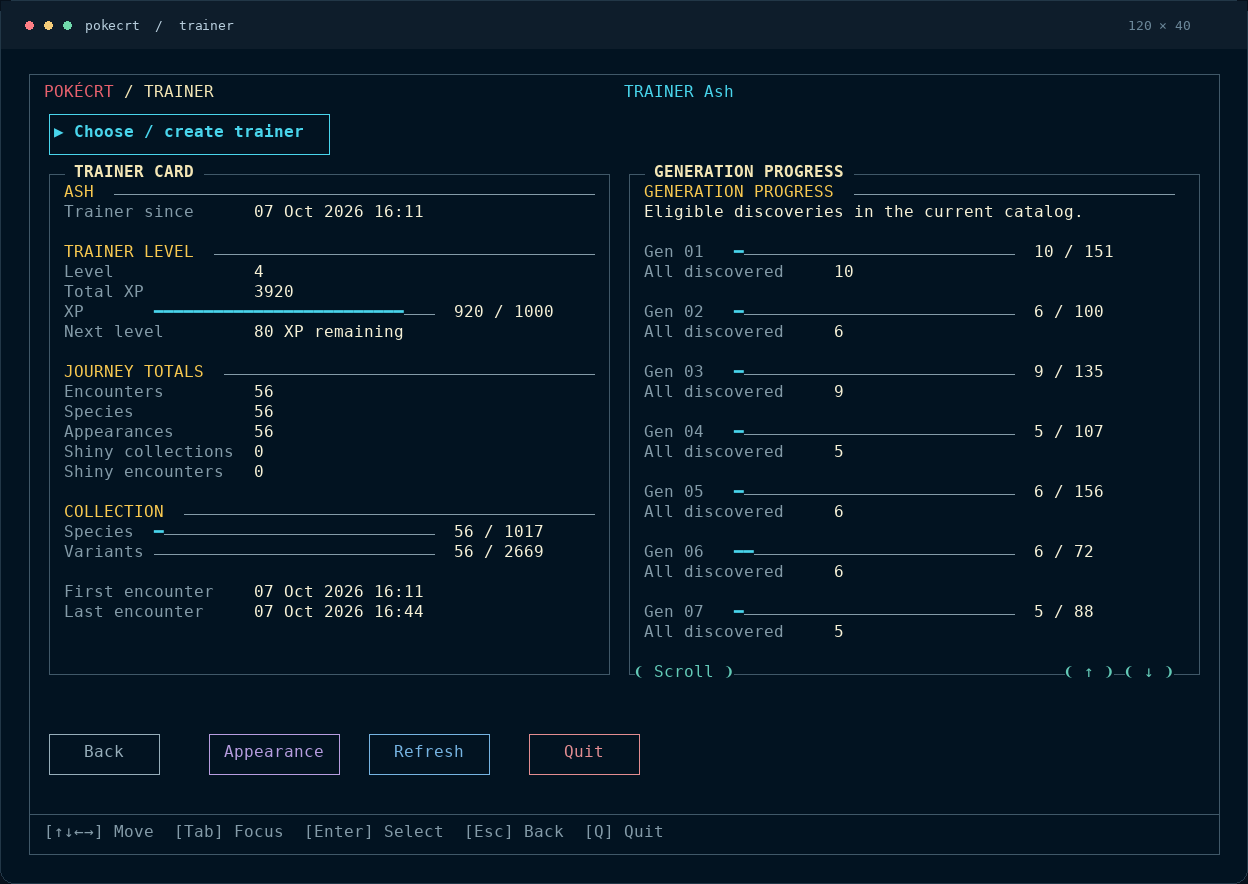Click the COLLECTION section heading
Image resolution: width=1248 pixels, height=884 pixels.
(114, 512)
